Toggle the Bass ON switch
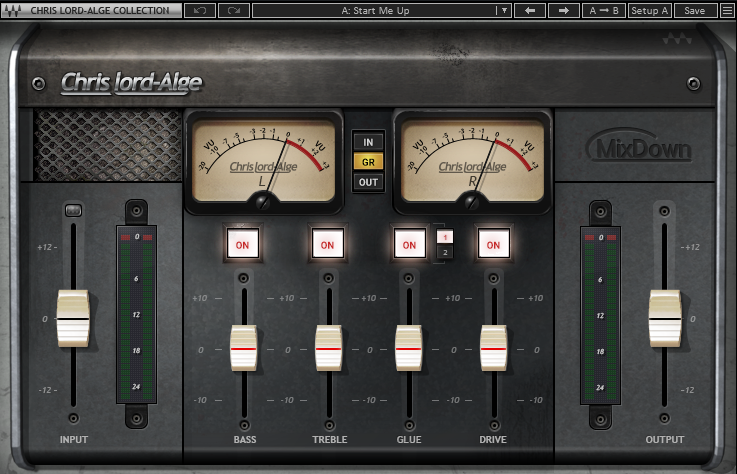 (x=242, y=243)
